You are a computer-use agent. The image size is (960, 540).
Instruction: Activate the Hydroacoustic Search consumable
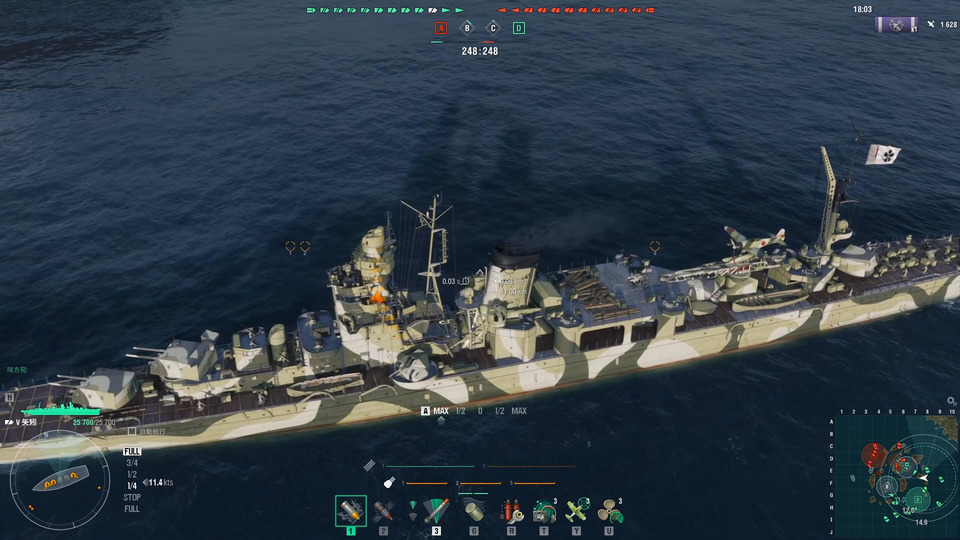pyautogui.click(x=544, y=511)
